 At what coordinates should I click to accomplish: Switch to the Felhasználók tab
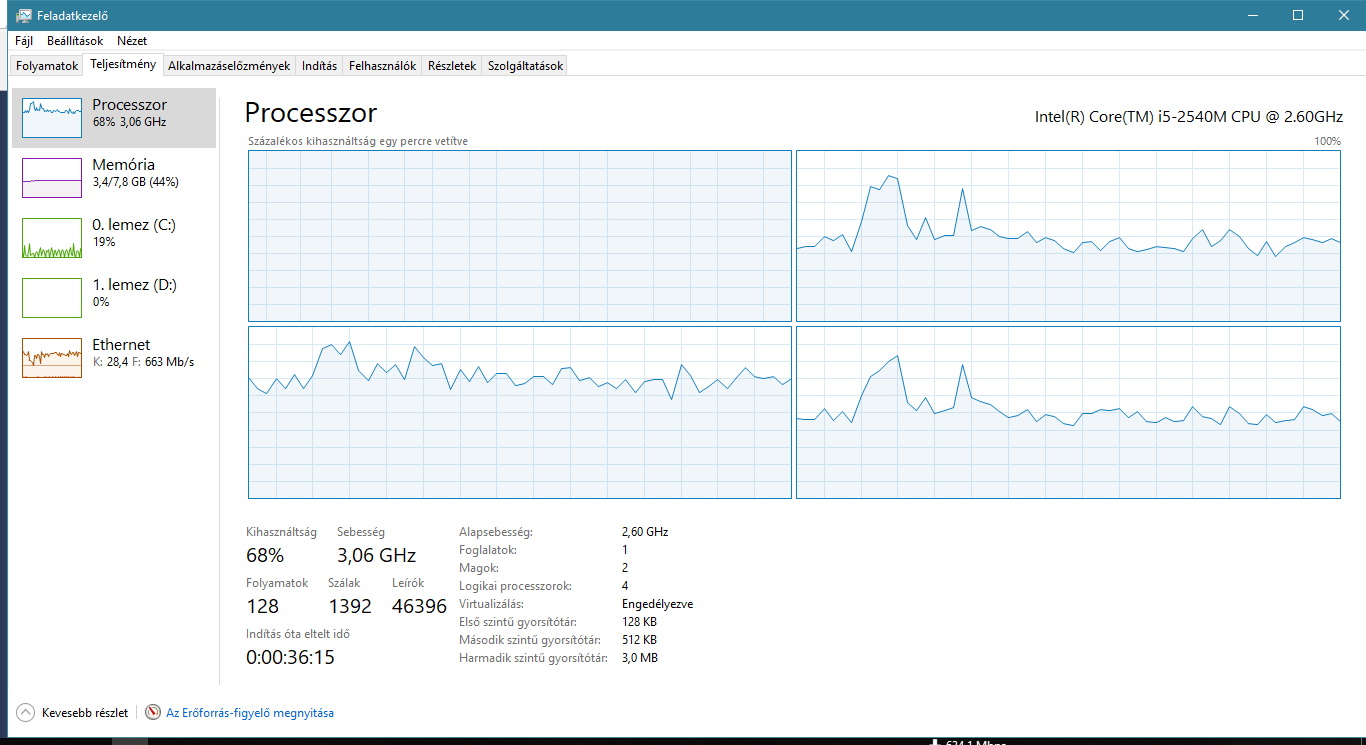(382, 66)
